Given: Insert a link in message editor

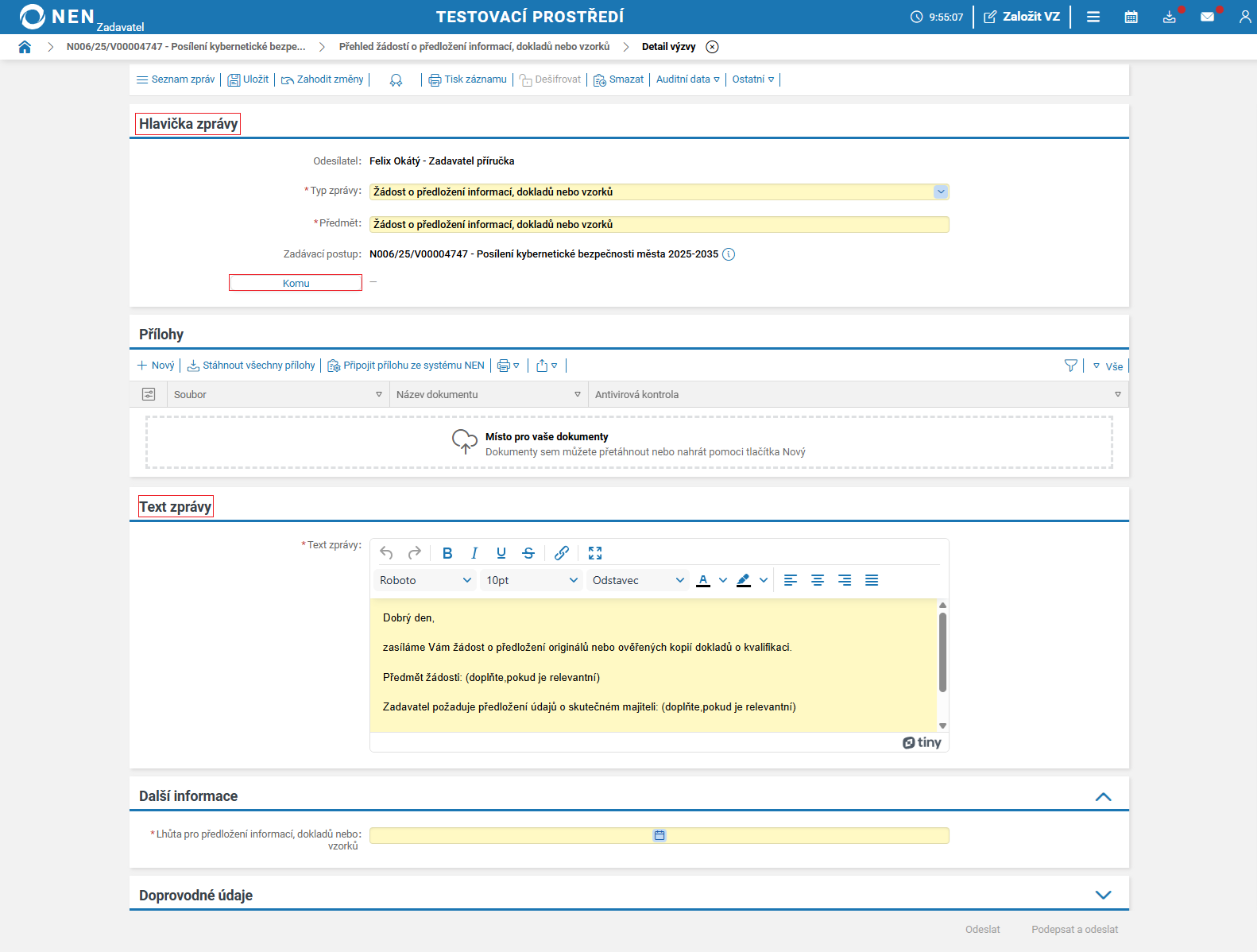Looking at the screenshot, I should click(562, 553).
